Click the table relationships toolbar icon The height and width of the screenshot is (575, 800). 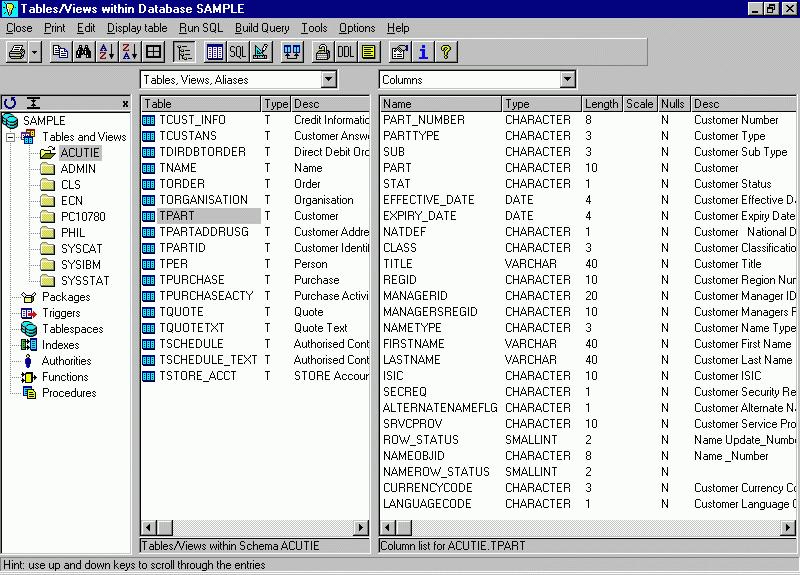coord(292,52)
